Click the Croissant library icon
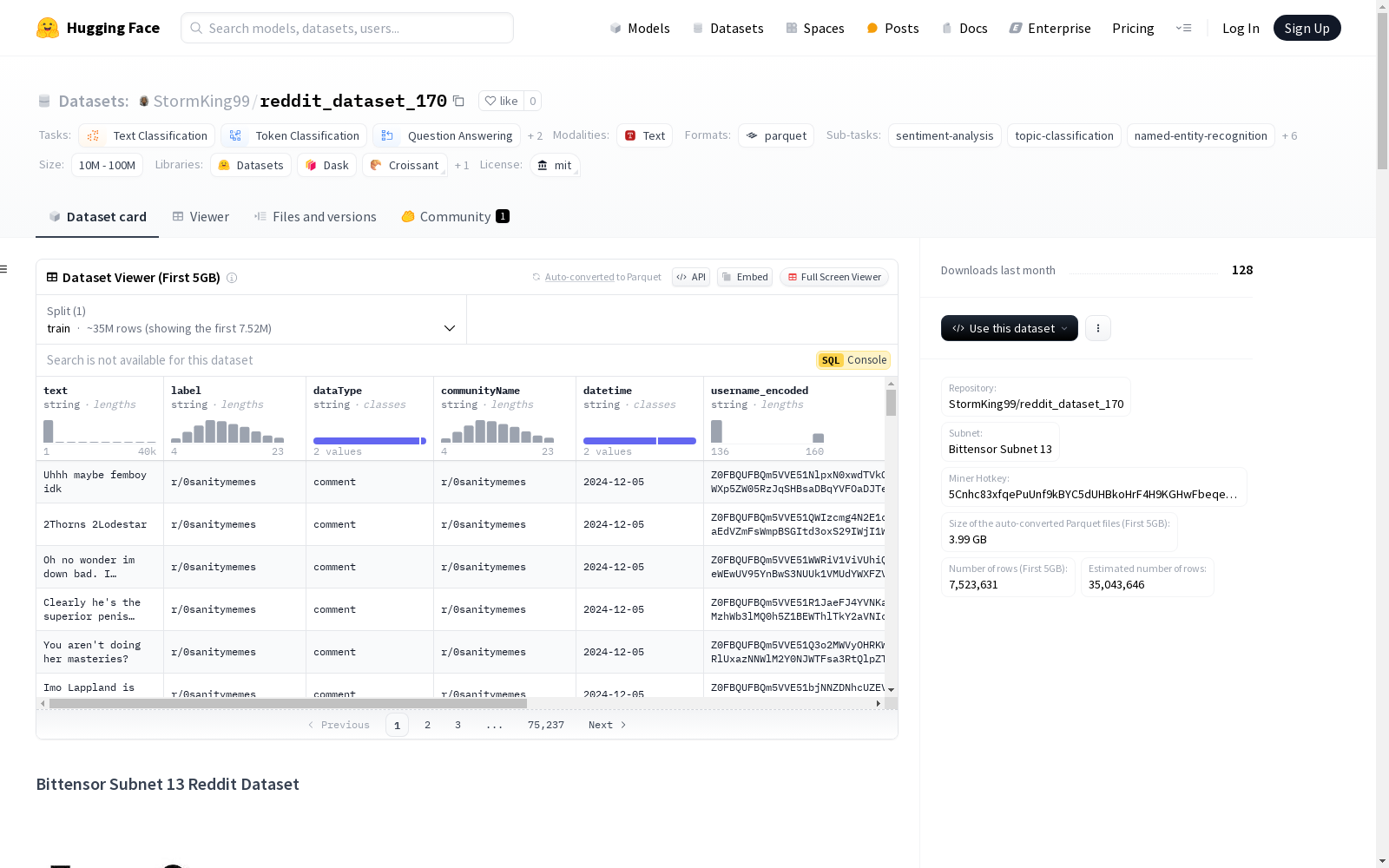 click(376, 166)
